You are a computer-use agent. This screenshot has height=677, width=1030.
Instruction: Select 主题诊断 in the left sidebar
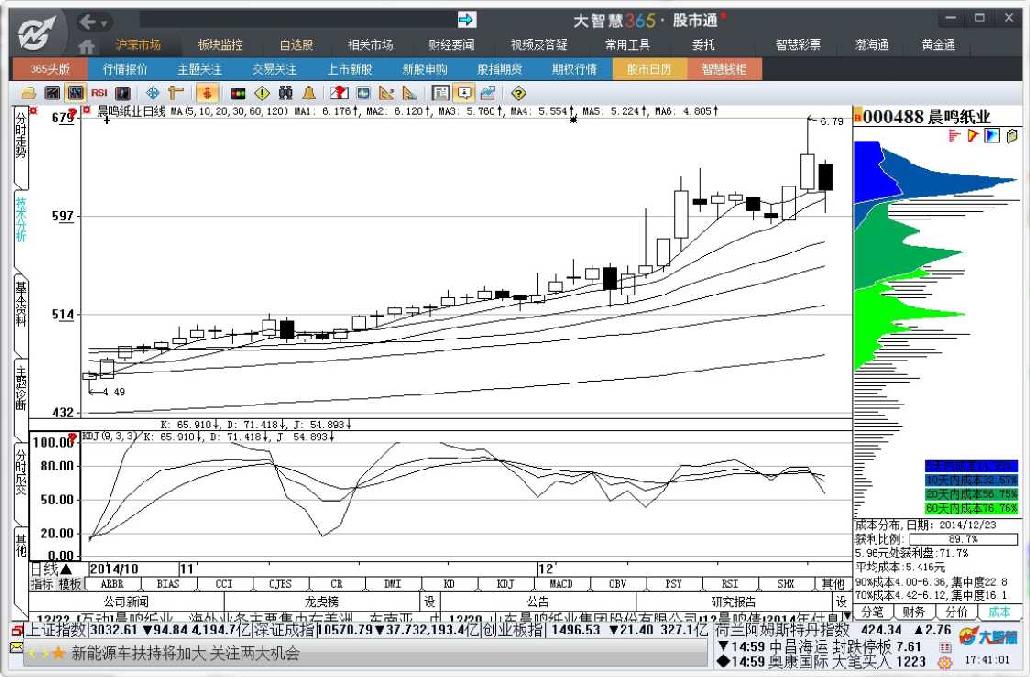coord(21,398)
